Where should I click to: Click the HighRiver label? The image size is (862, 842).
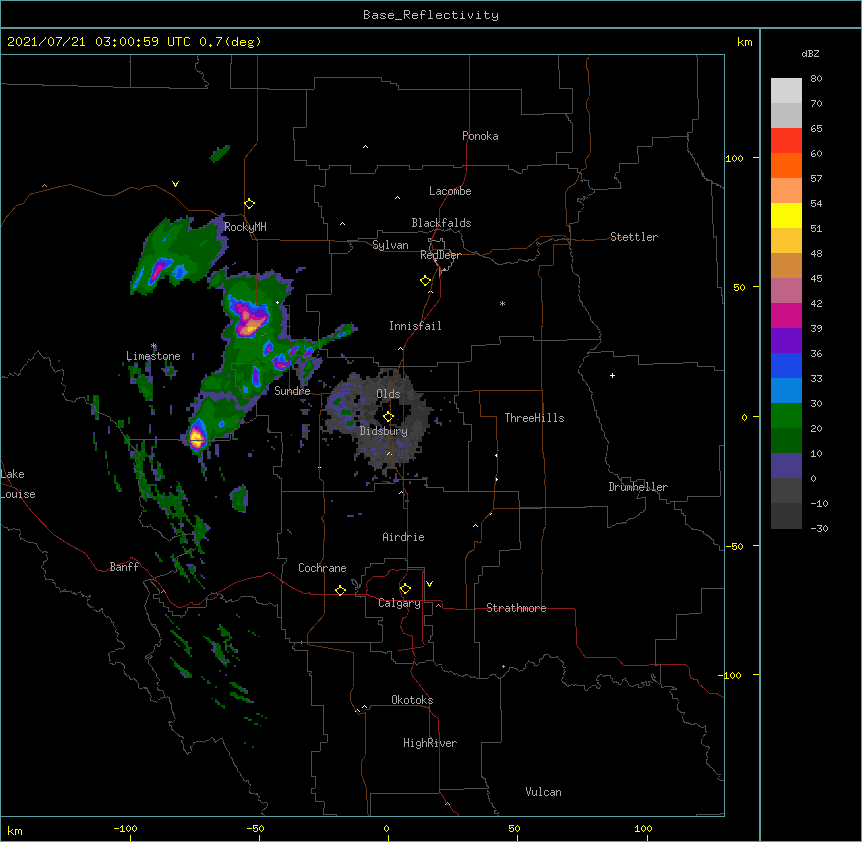click(x=430, y=743)
